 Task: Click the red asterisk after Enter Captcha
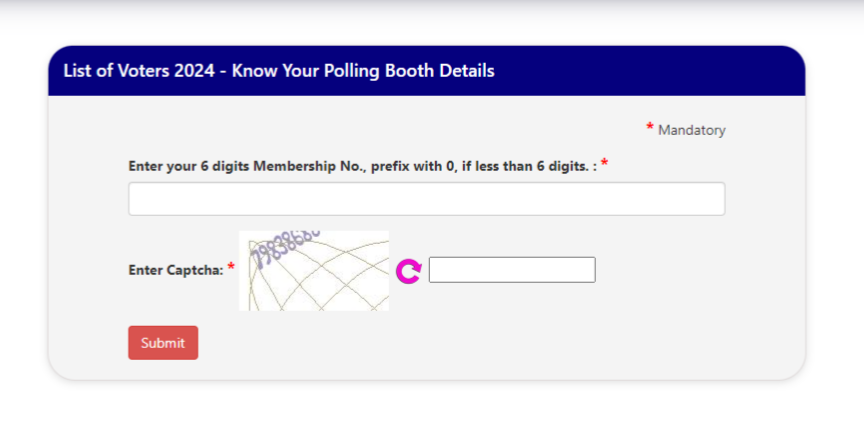tap(231, 267)
